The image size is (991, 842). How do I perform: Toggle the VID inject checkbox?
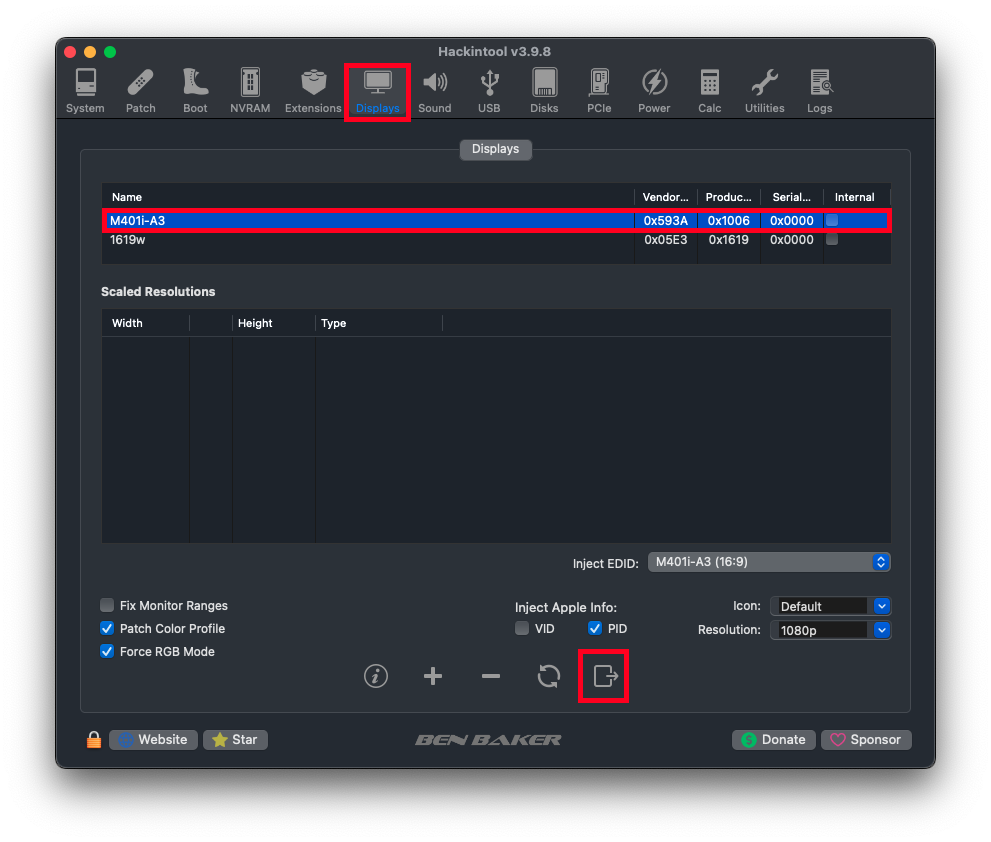tap(522, 629)
